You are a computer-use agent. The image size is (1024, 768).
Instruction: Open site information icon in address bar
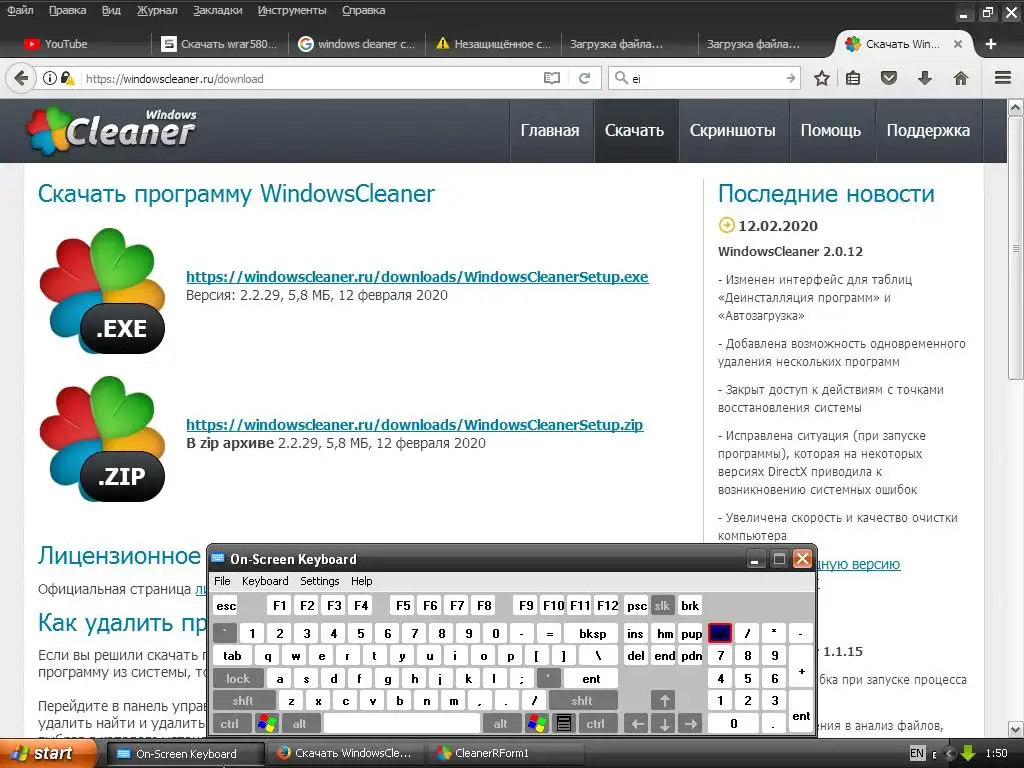[50, 78]
